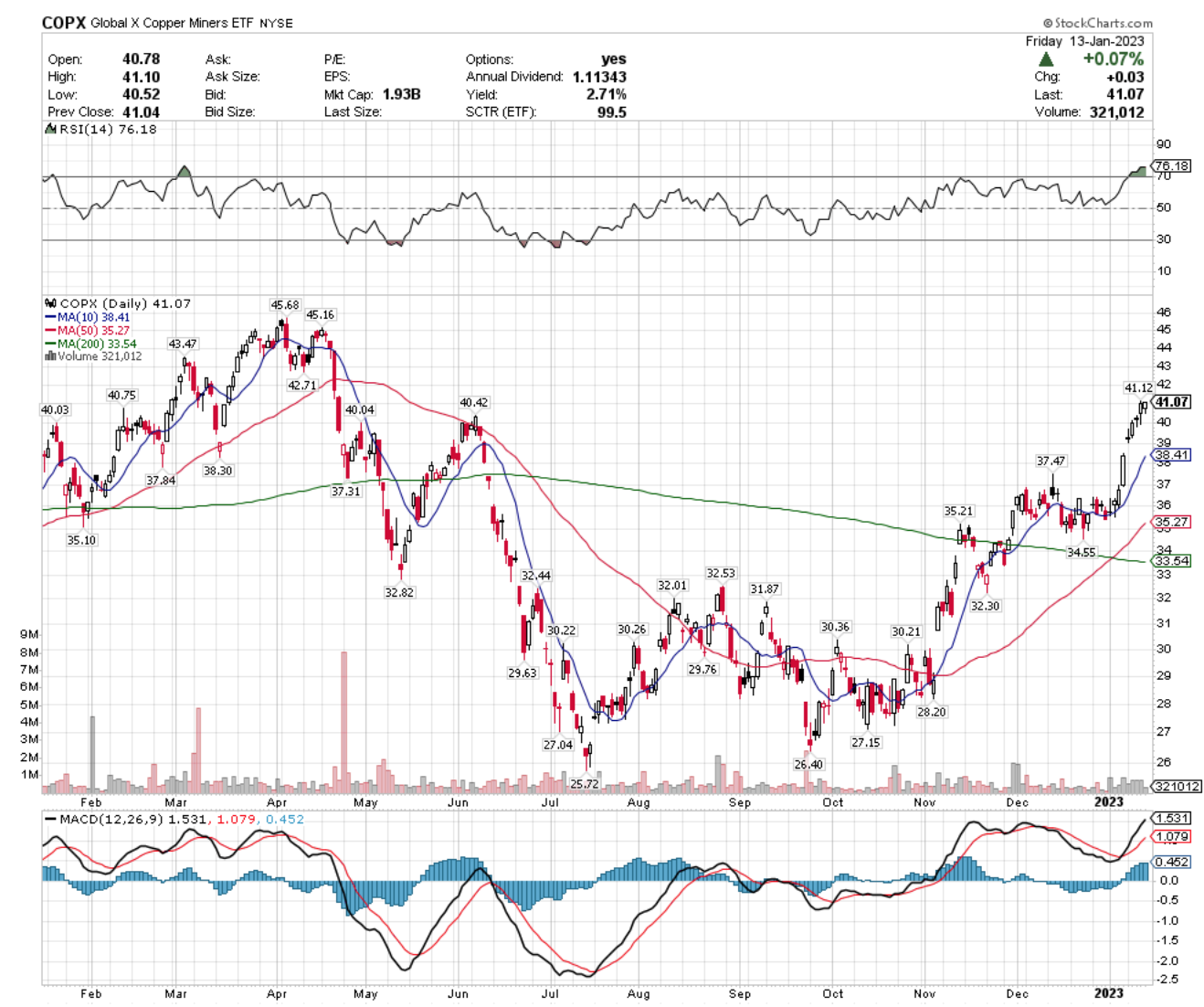Click the Last value 41.07 in header

point(1125,94)
